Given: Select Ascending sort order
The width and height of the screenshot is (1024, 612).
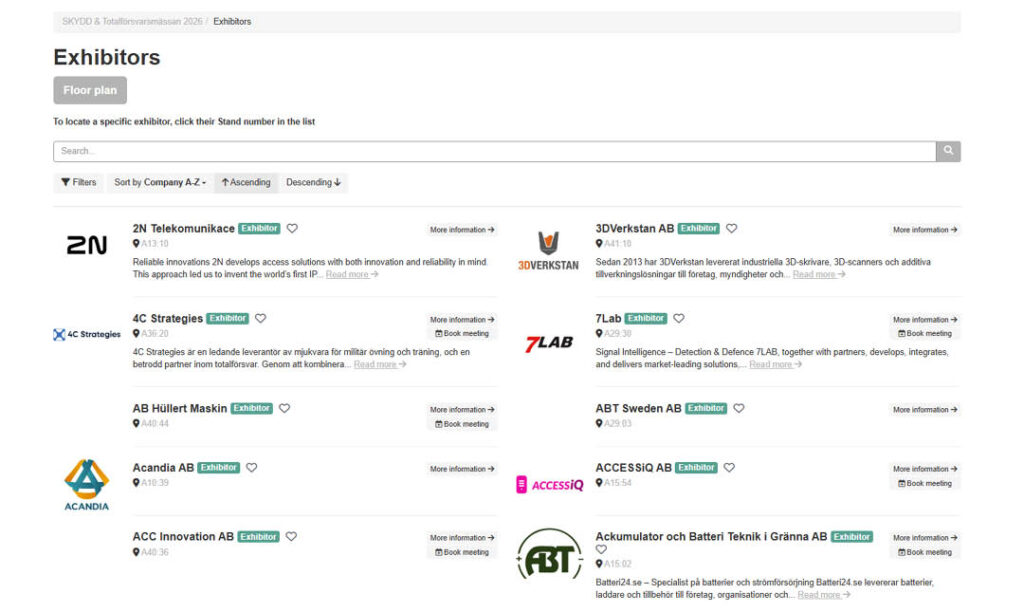Looking at the screenshot, I should point(246,183).
